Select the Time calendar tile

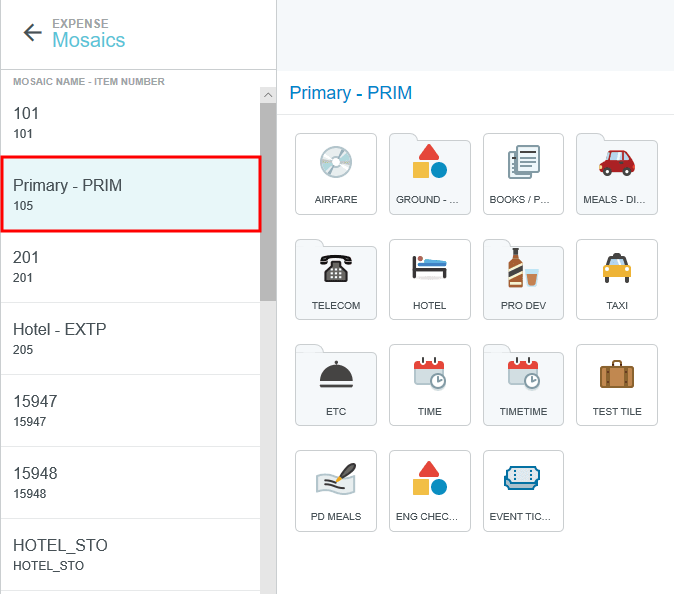coord(429,385)
